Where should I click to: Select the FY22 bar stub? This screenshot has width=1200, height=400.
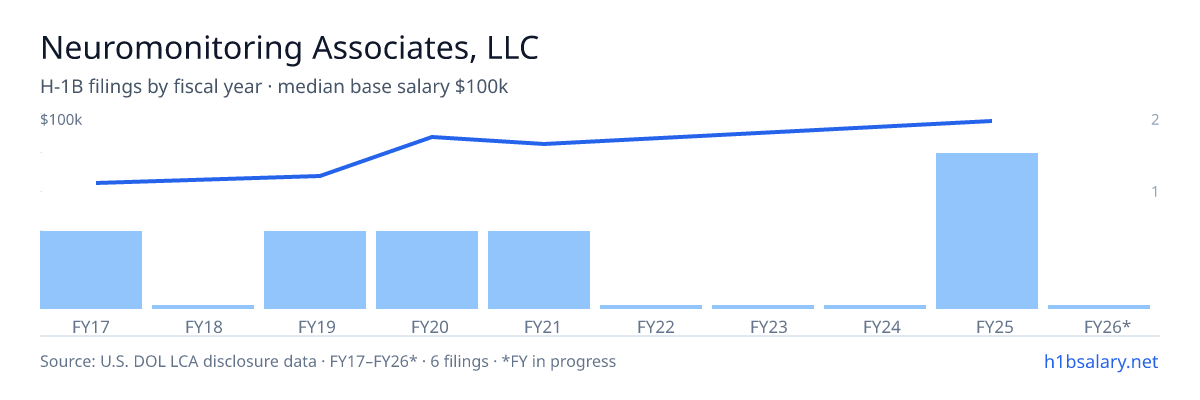click(x=651, y=307)
